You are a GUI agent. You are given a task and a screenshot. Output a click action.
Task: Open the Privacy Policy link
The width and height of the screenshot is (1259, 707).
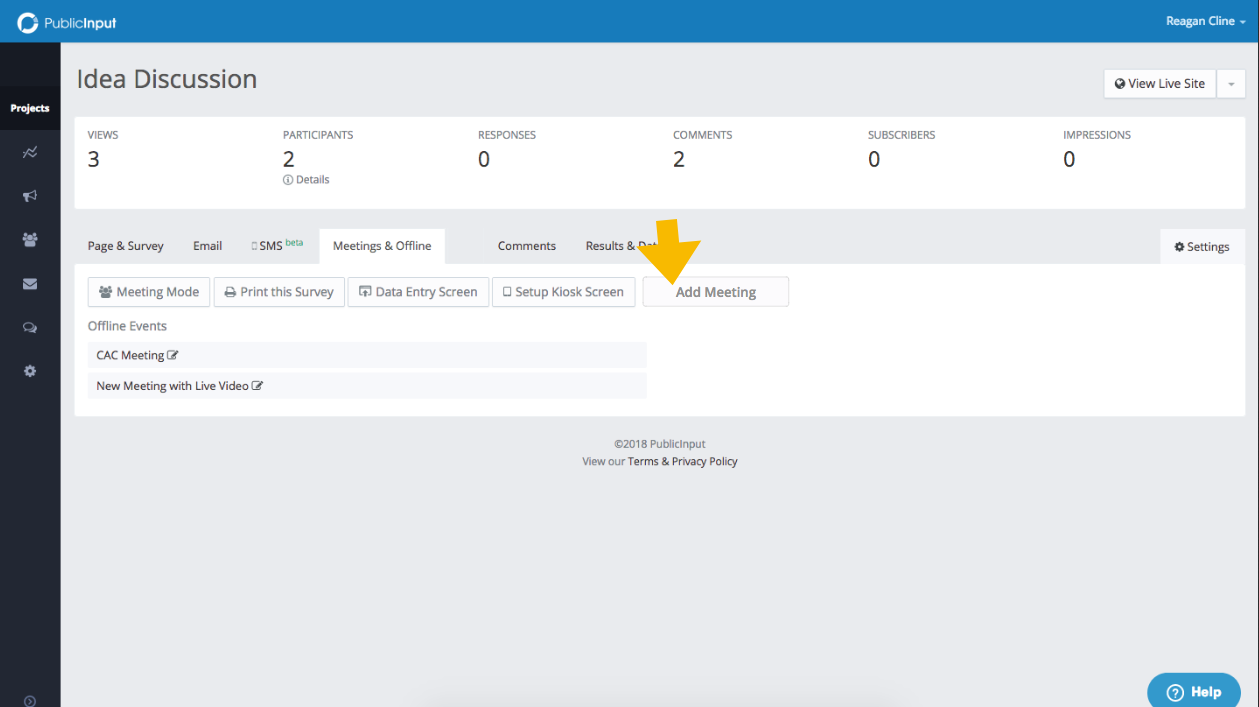coord(704,461)
